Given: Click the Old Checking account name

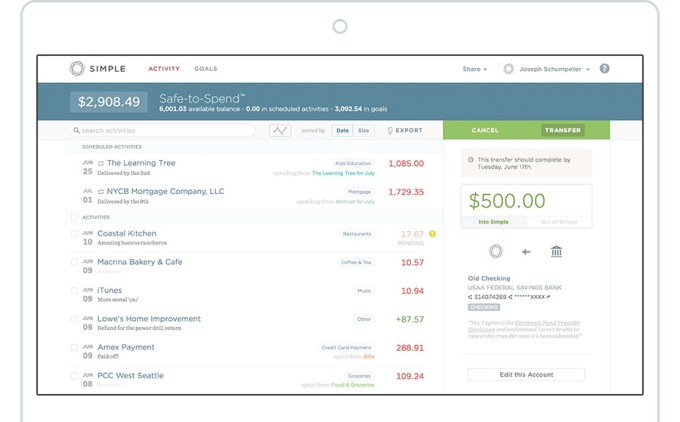Looking at the screenshot, I should (489, 278).
